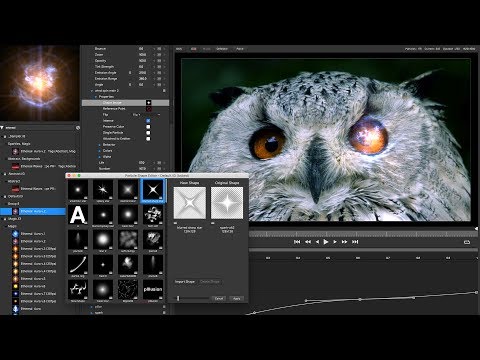Choose the branching lightning shape thumbnail
The height and width of the screenshot is (360, 480).
click(78, 289)
